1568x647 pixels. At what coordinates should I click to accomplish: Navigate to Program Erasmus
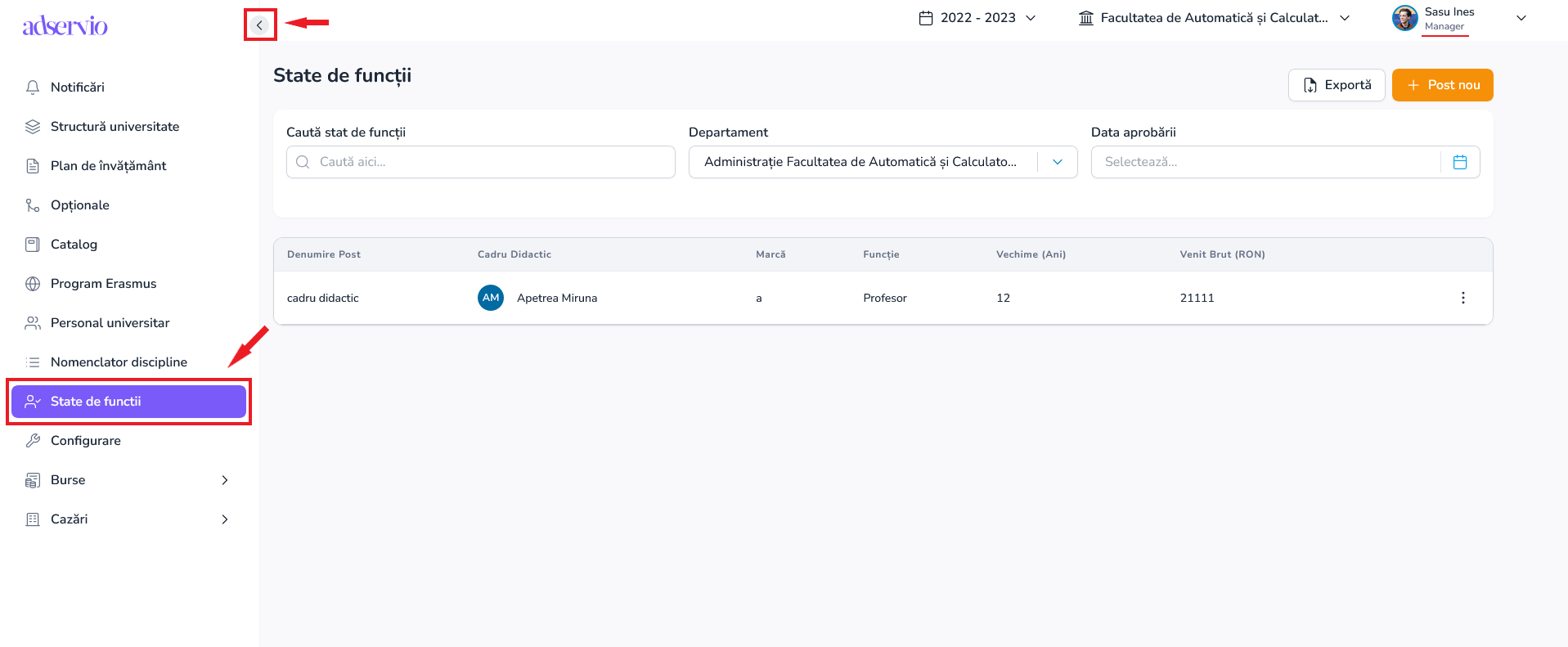pos(128,284)
